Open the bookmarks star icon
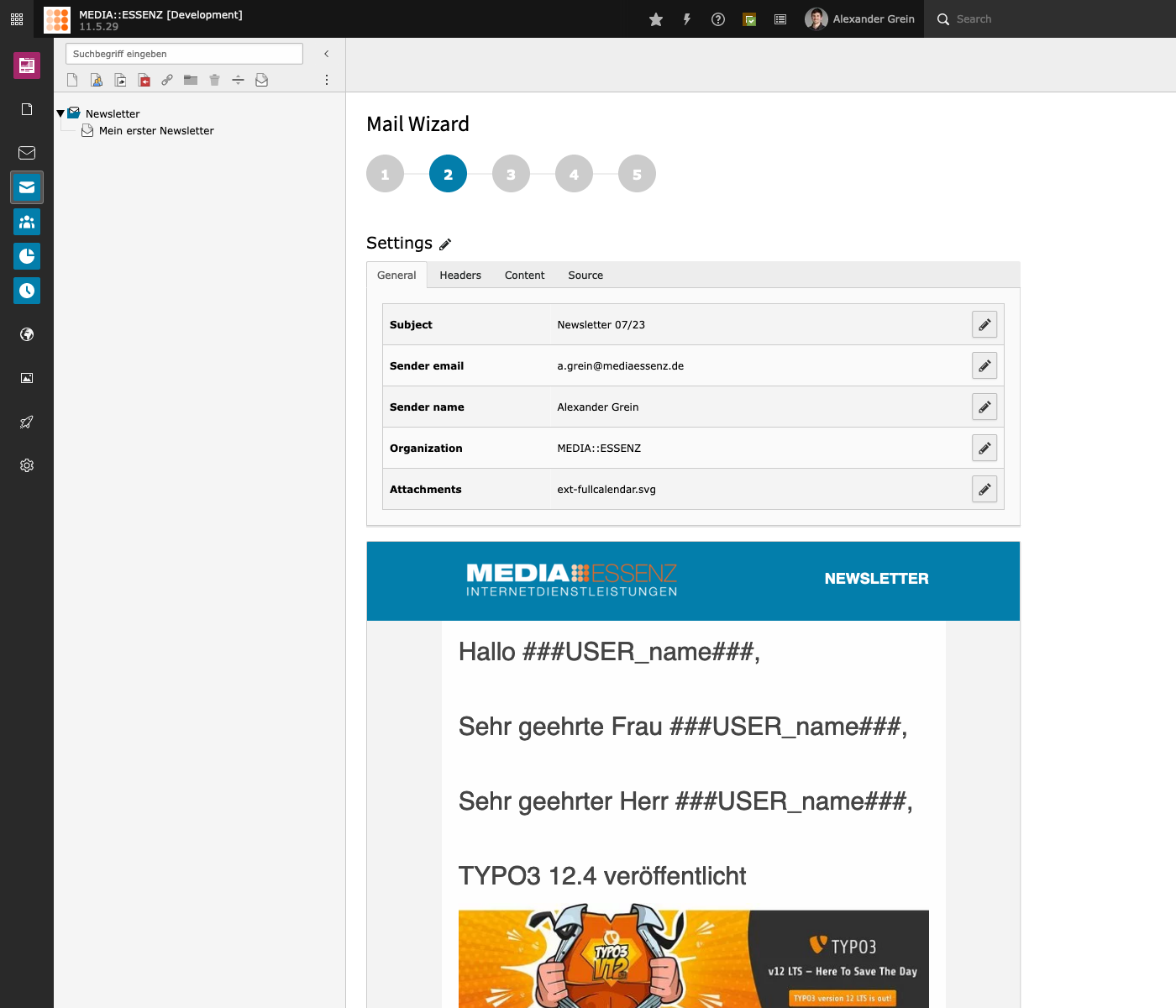The image size is (1176, 1008). [x=656, y=19]
